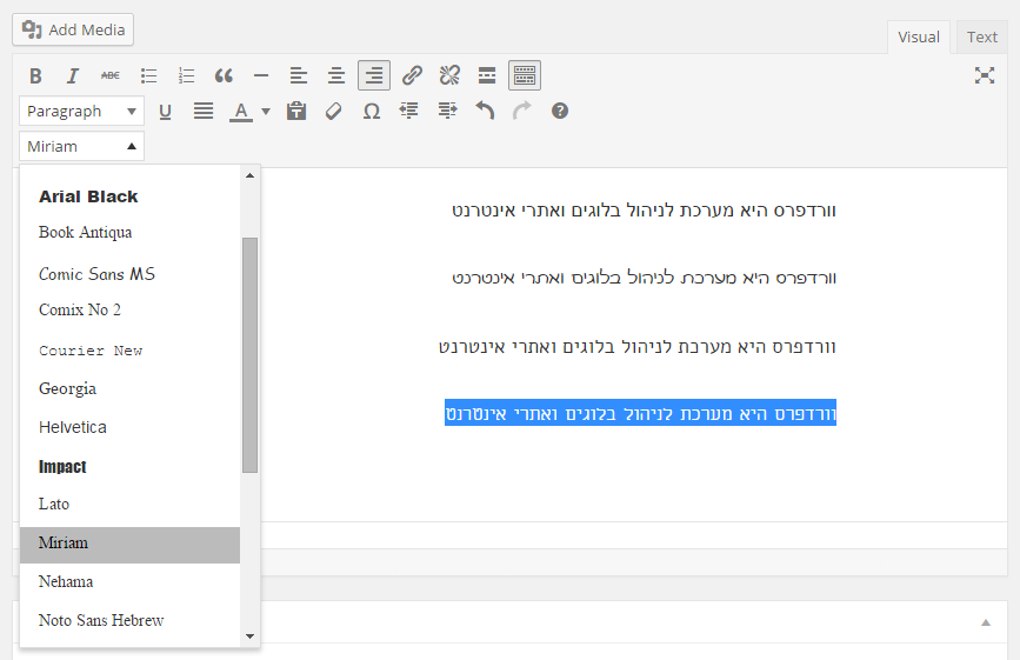This screenshot has height=660, width=1020.
Task: Click the Add Media button
Action: [73, 30]
